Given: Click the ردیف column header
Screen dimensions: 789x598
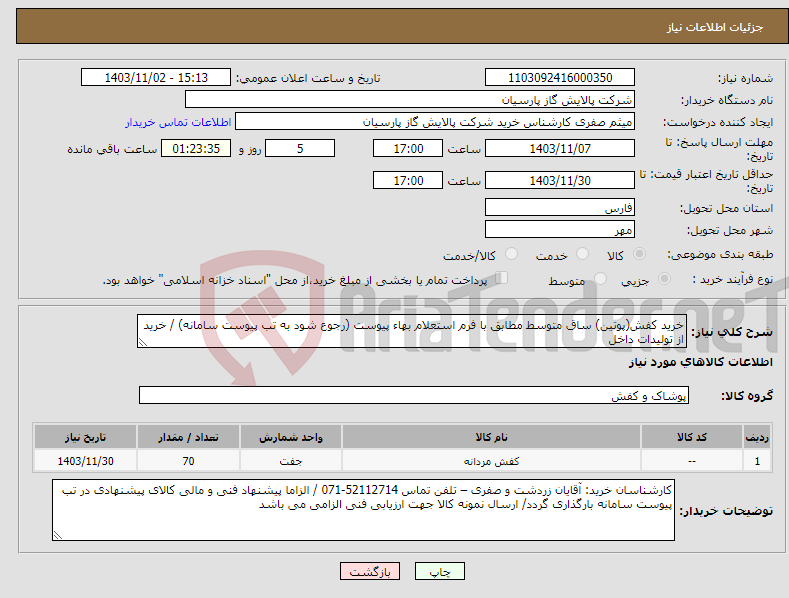Looking at the screenshot, I should tap(757, 437).
